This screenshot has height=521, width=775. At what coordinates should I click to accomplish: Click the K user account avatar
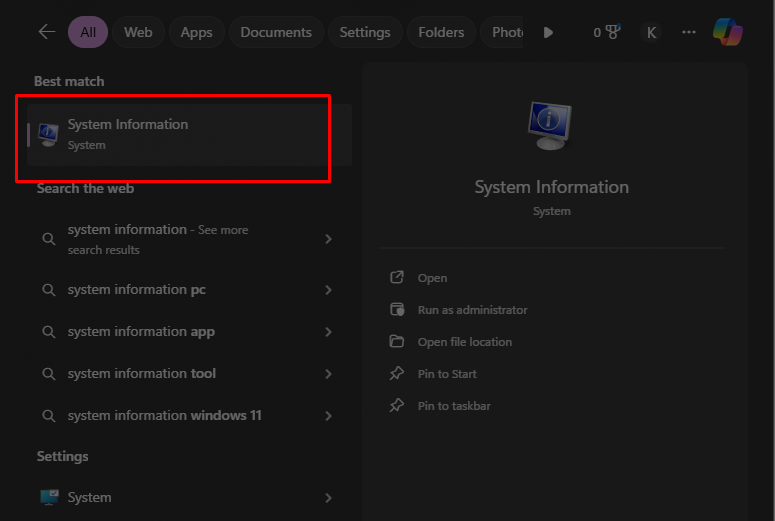[x=651, y=32]
